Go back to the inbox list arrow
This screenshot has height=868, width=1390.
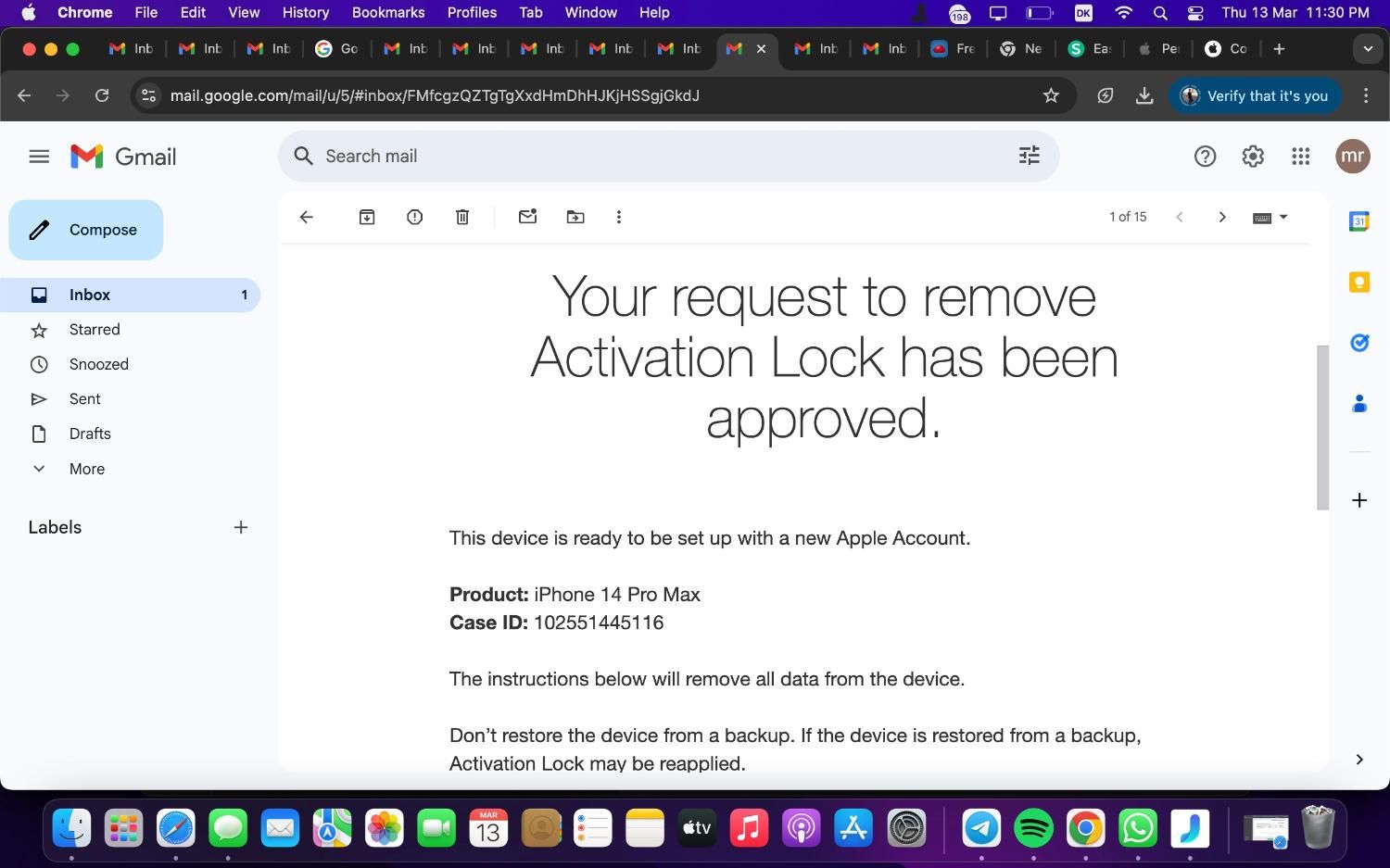point(306,217)
